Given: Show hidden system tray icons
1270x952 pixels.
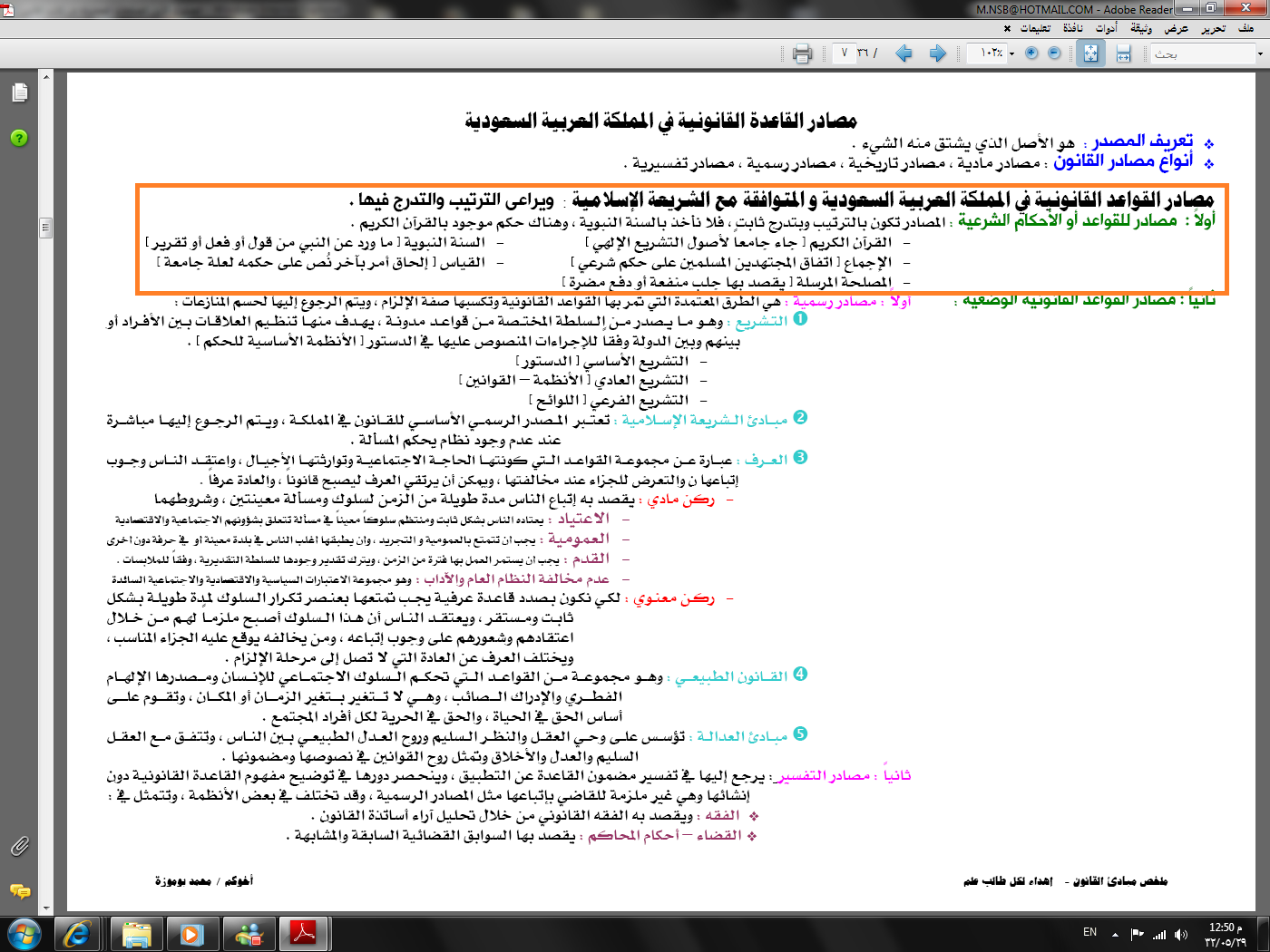Looking at the screenshot, I should (1115, 934).
